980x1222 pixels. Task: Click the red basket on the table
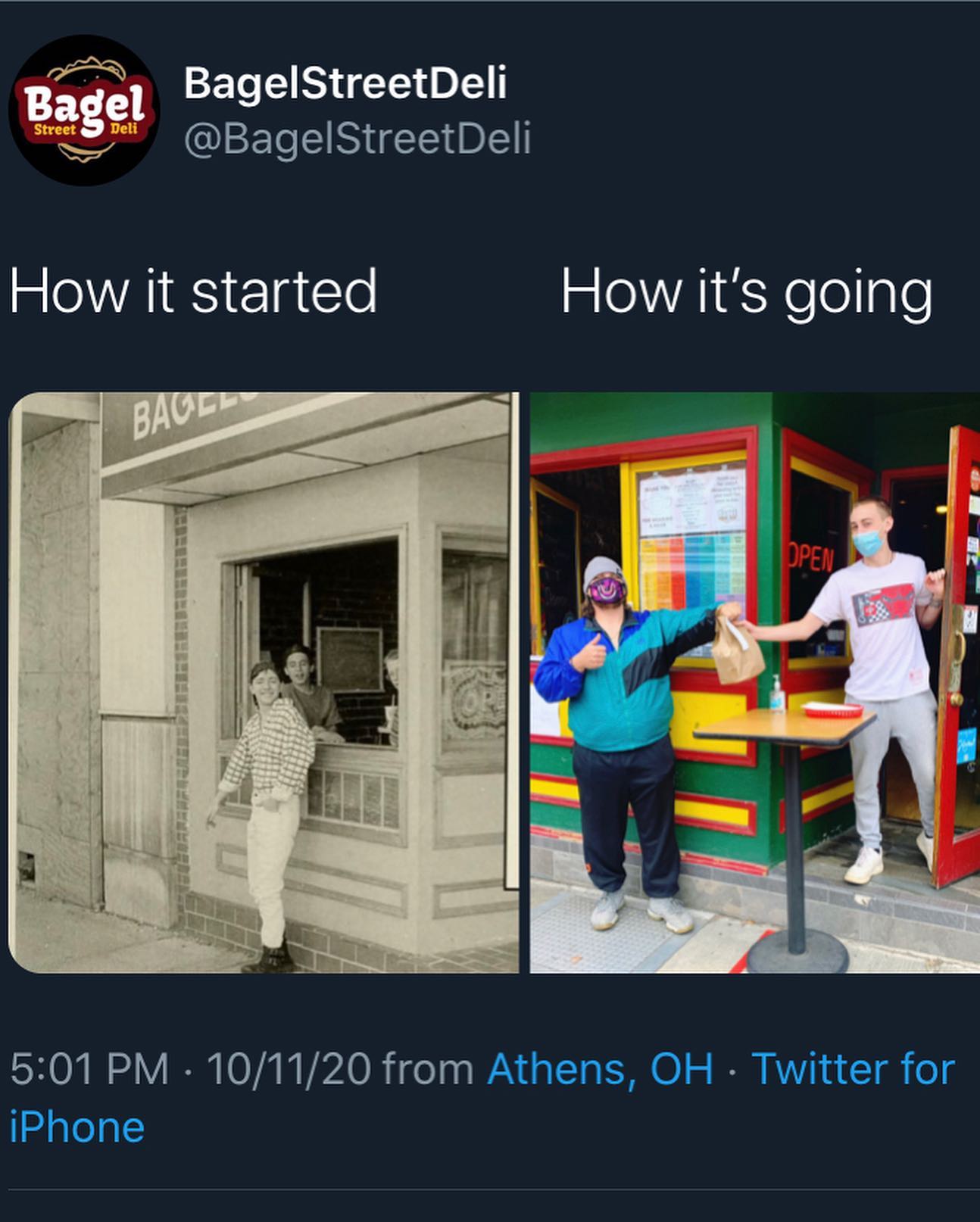tap(832, 709)
